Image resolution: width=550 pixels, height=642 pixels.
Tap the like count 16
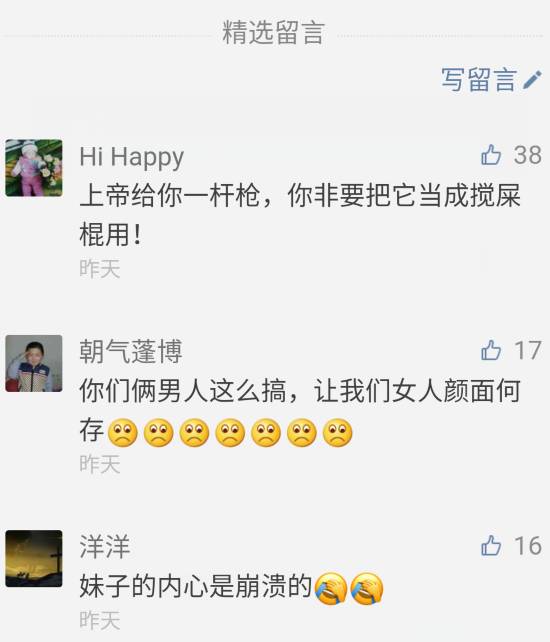527,546
